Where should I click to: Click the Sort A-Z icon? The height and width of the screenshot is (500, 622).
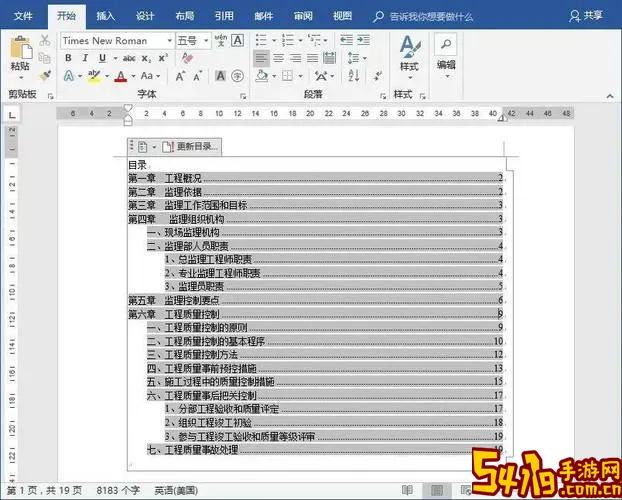(354, 75)
